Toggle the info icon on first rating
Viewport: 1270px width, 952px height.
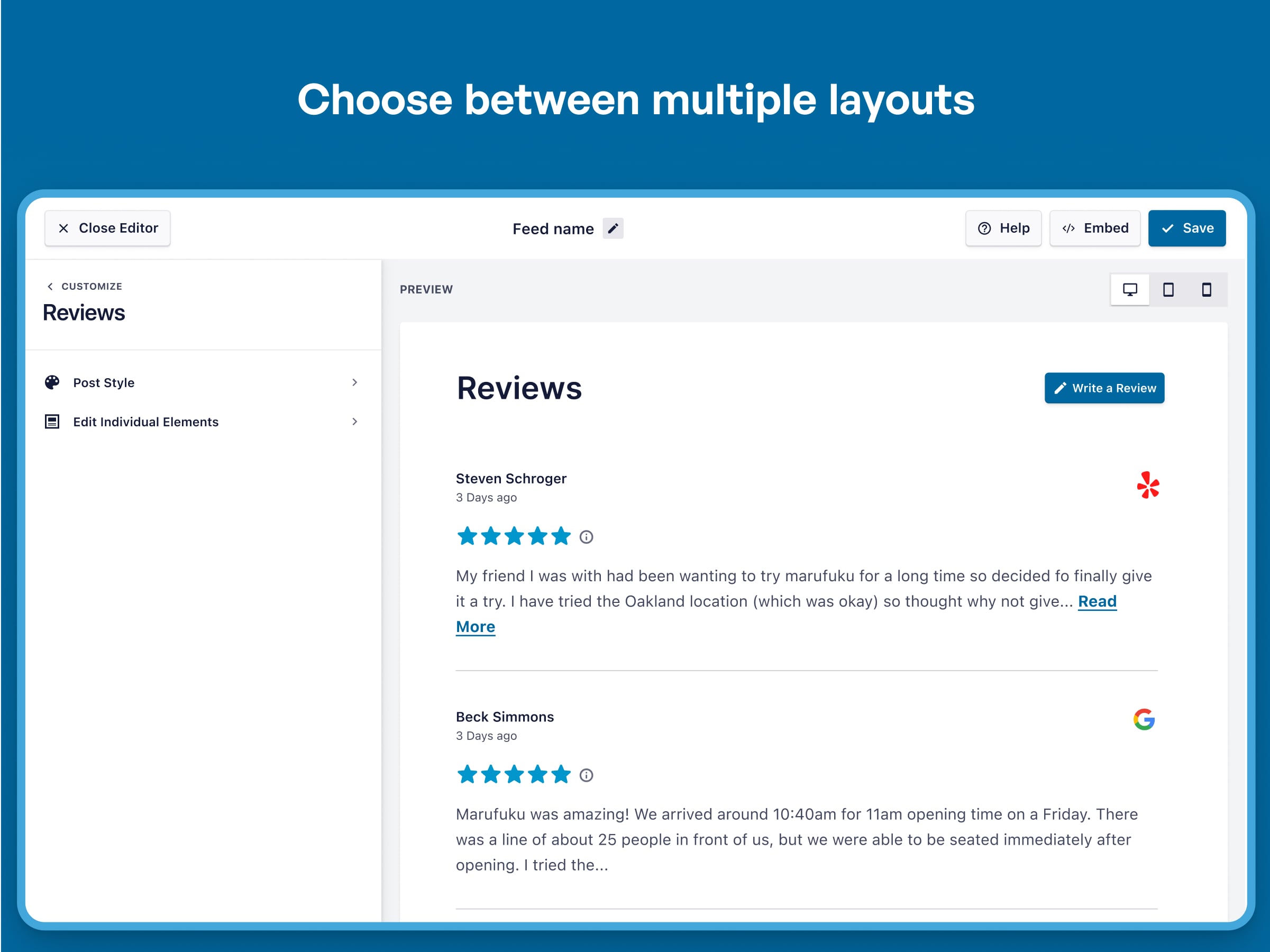[586, 536]
